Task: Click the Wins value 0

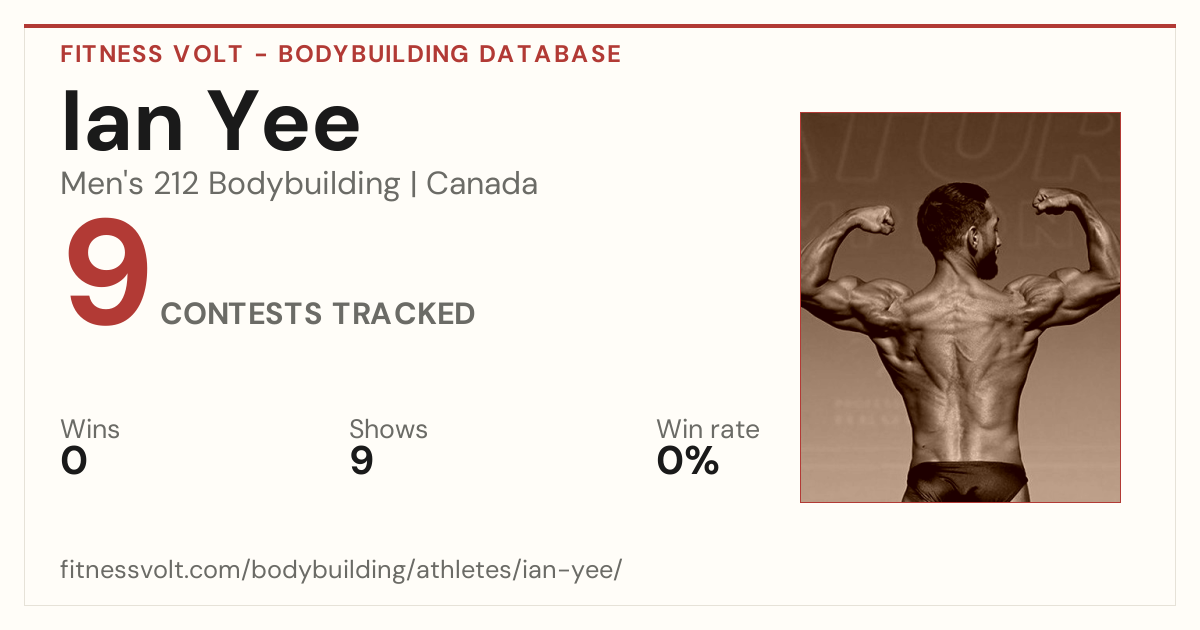Action: [74, 461]
